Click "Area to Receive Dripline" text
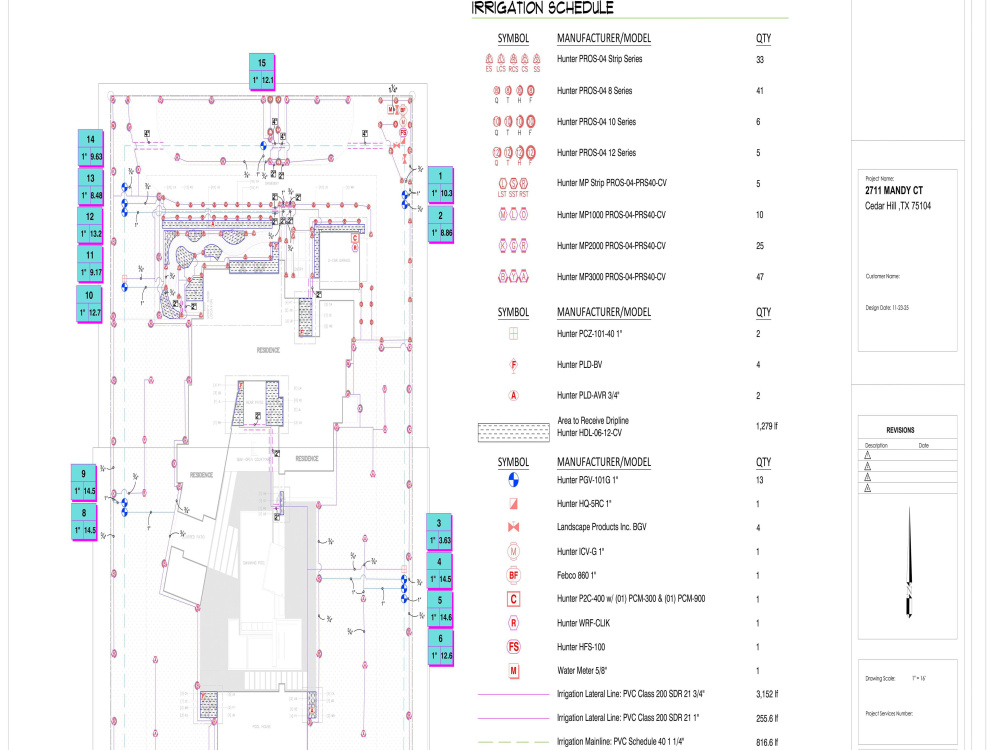Screen dimensions: 1000x750 pos(593,420)
